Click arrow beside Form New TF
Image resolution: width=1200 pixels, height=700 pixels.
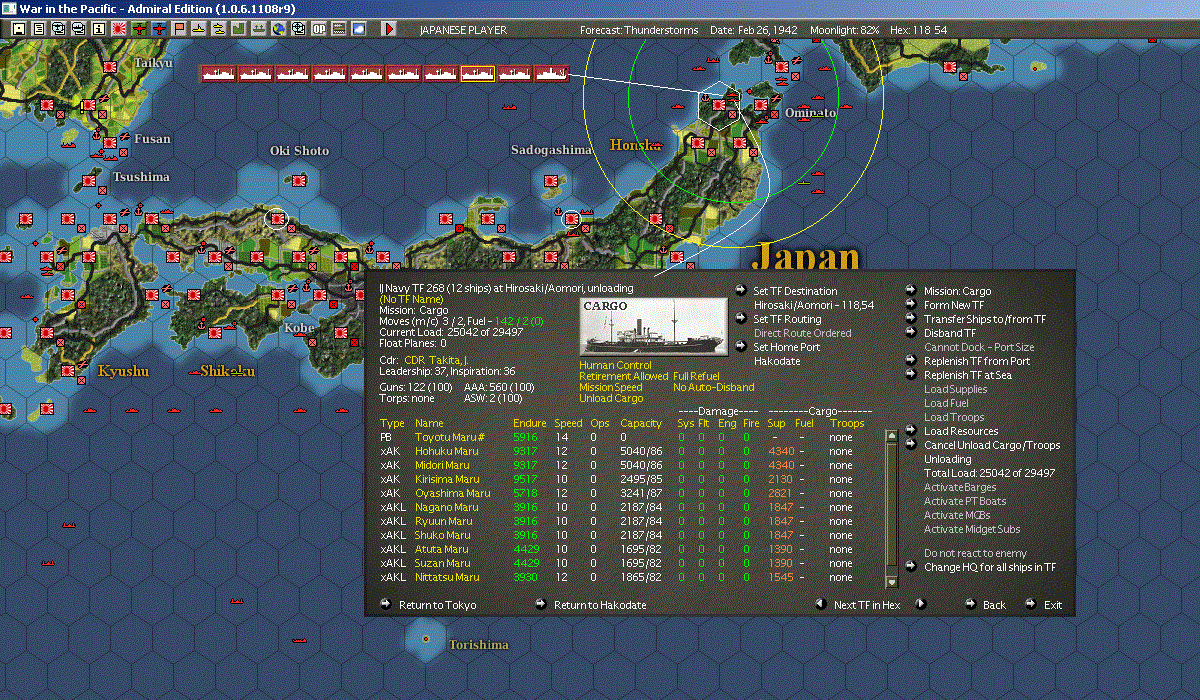click(x=911, y=304)
